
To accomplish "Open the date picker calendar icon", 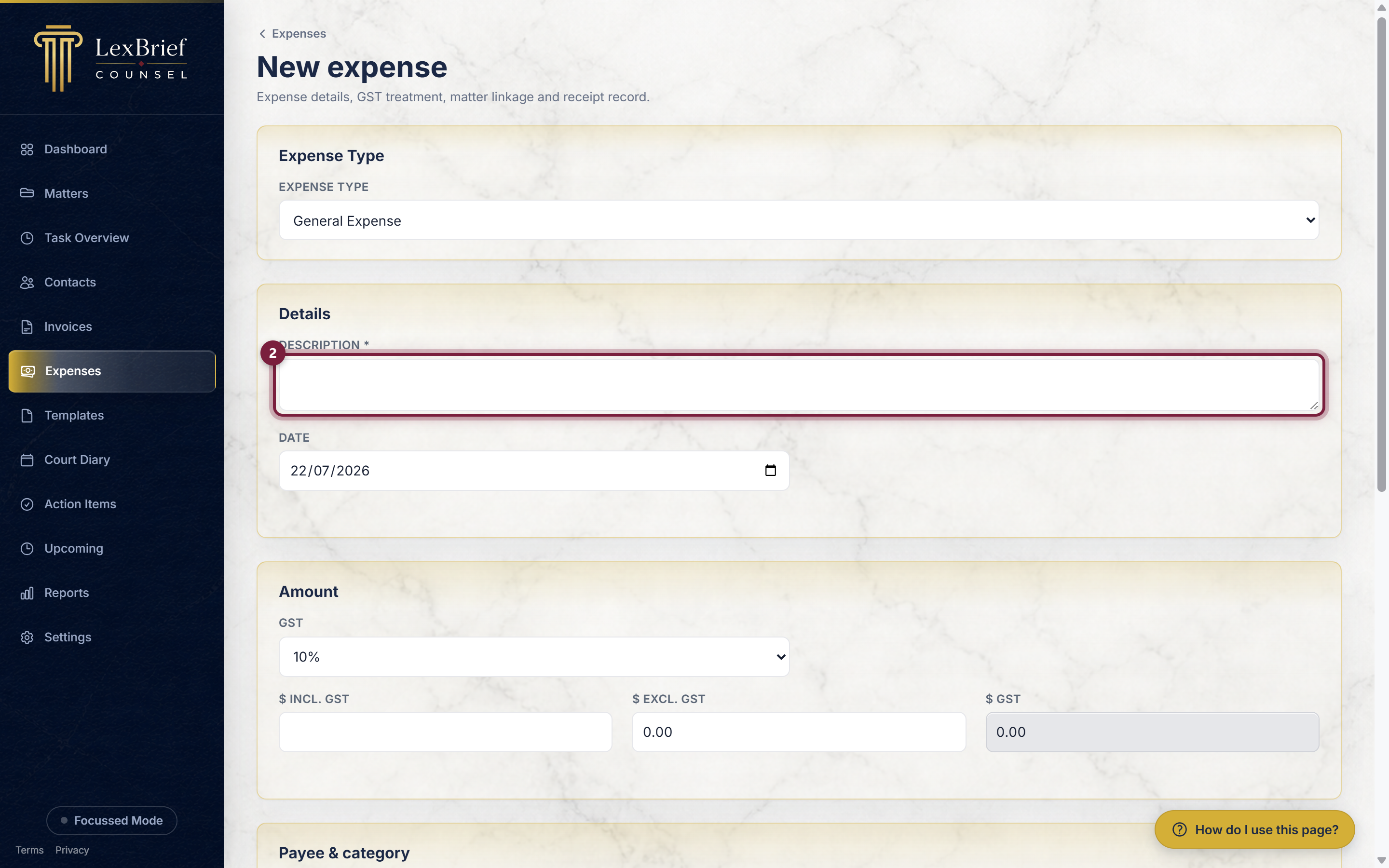I will tap(770, 471).
